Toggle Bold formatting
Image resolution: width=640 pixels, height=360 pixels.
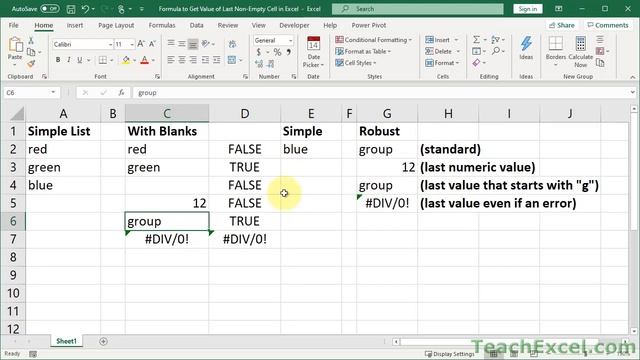tap(58, 60)
